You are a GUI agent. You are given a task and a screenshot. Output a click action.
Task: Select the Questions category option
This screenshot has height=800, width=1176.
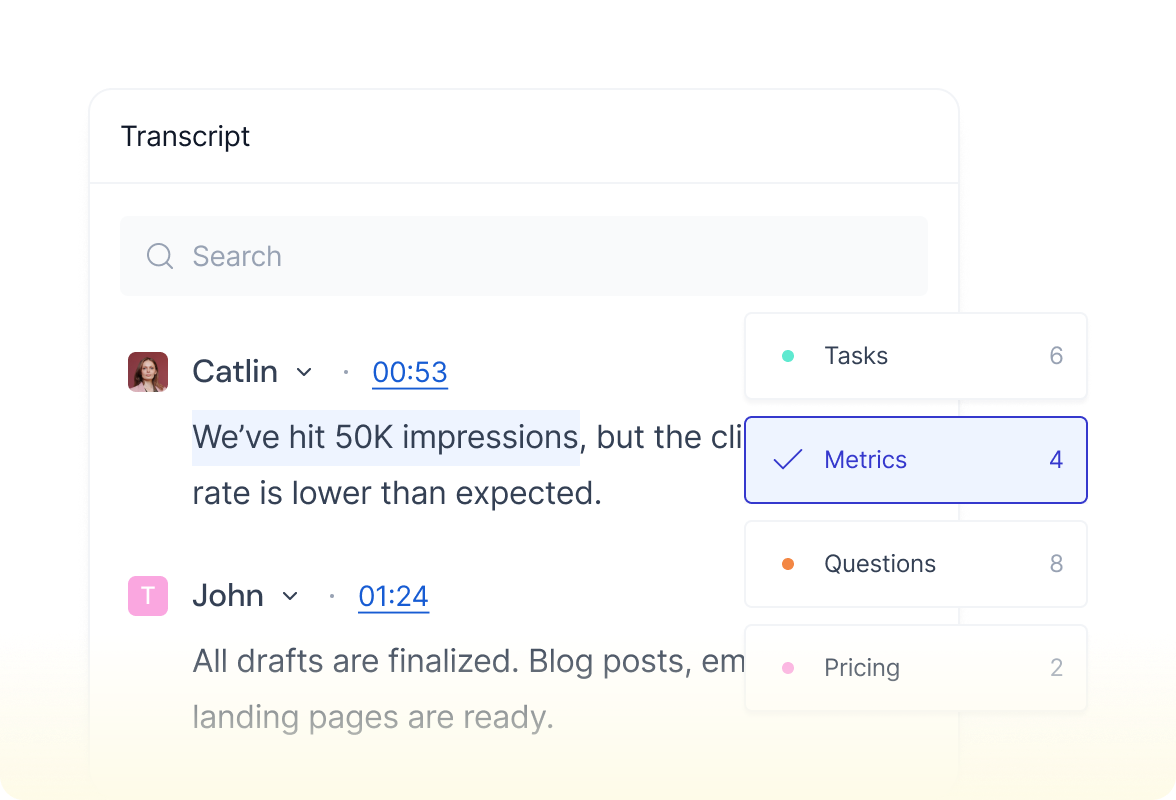(915, 564)
